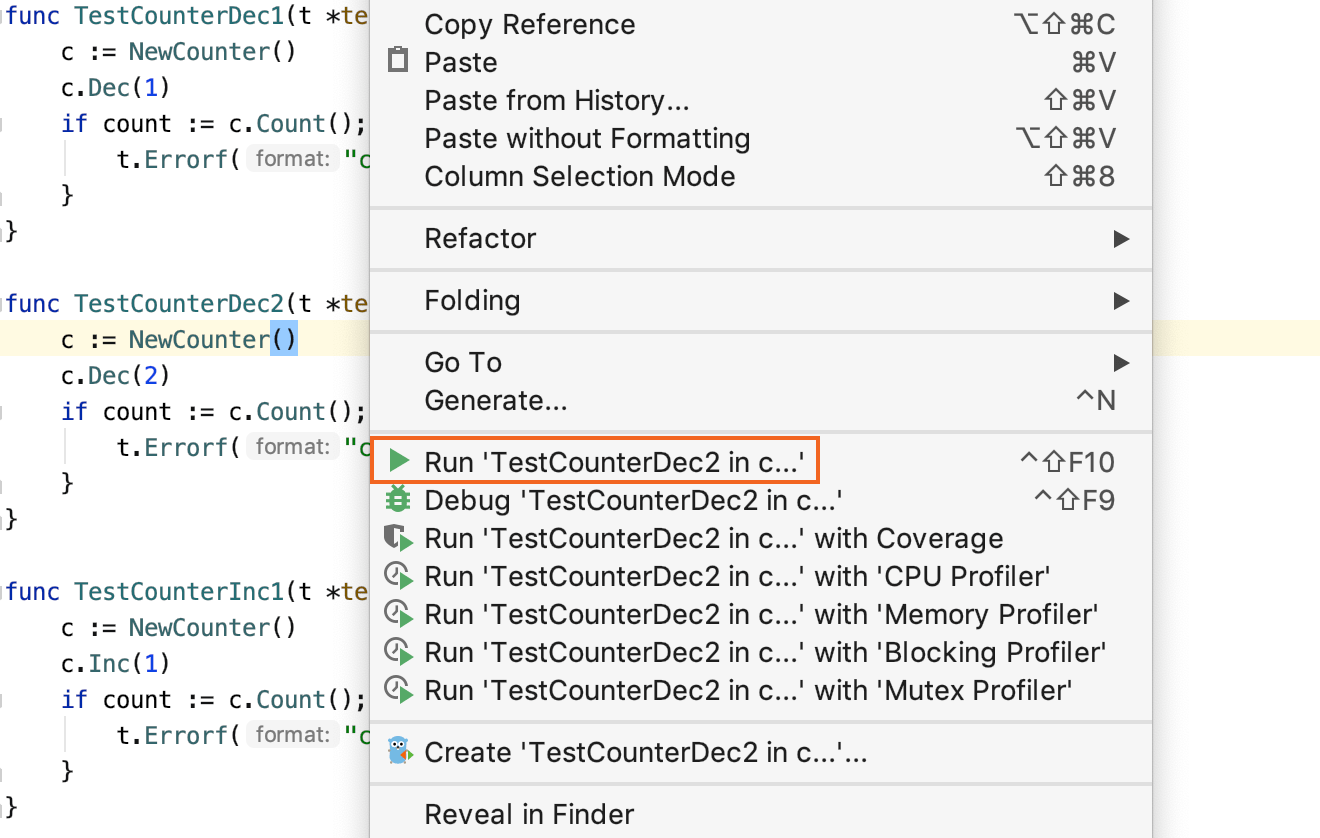The image size is (1320, 838).
Task: Collapse the TestCounterDec2 function fold marker
Action: tap(3, 303)
